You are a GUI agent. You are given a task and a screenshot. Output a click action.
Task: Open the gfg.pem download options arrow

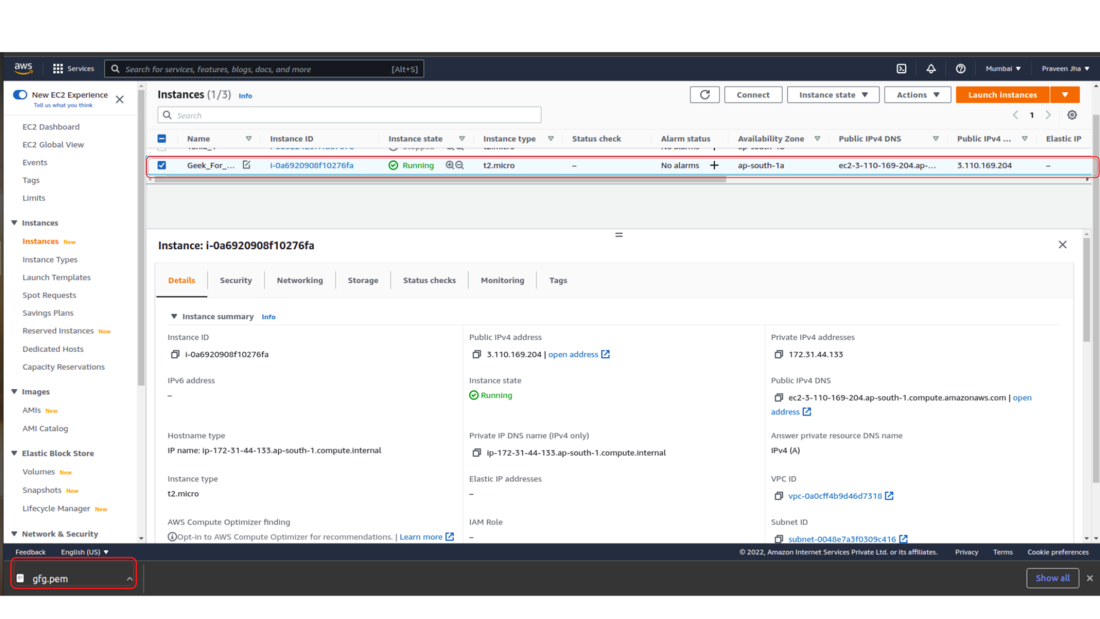129,579
